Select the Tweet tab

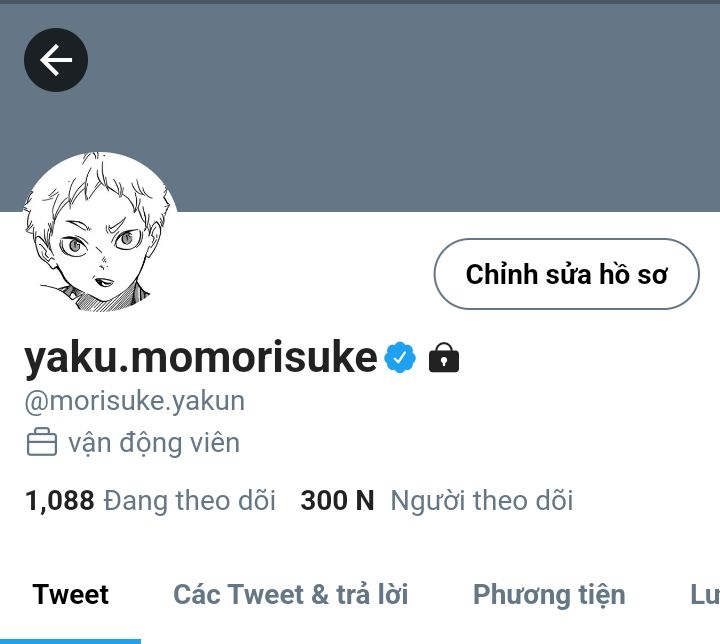(70, 594)
